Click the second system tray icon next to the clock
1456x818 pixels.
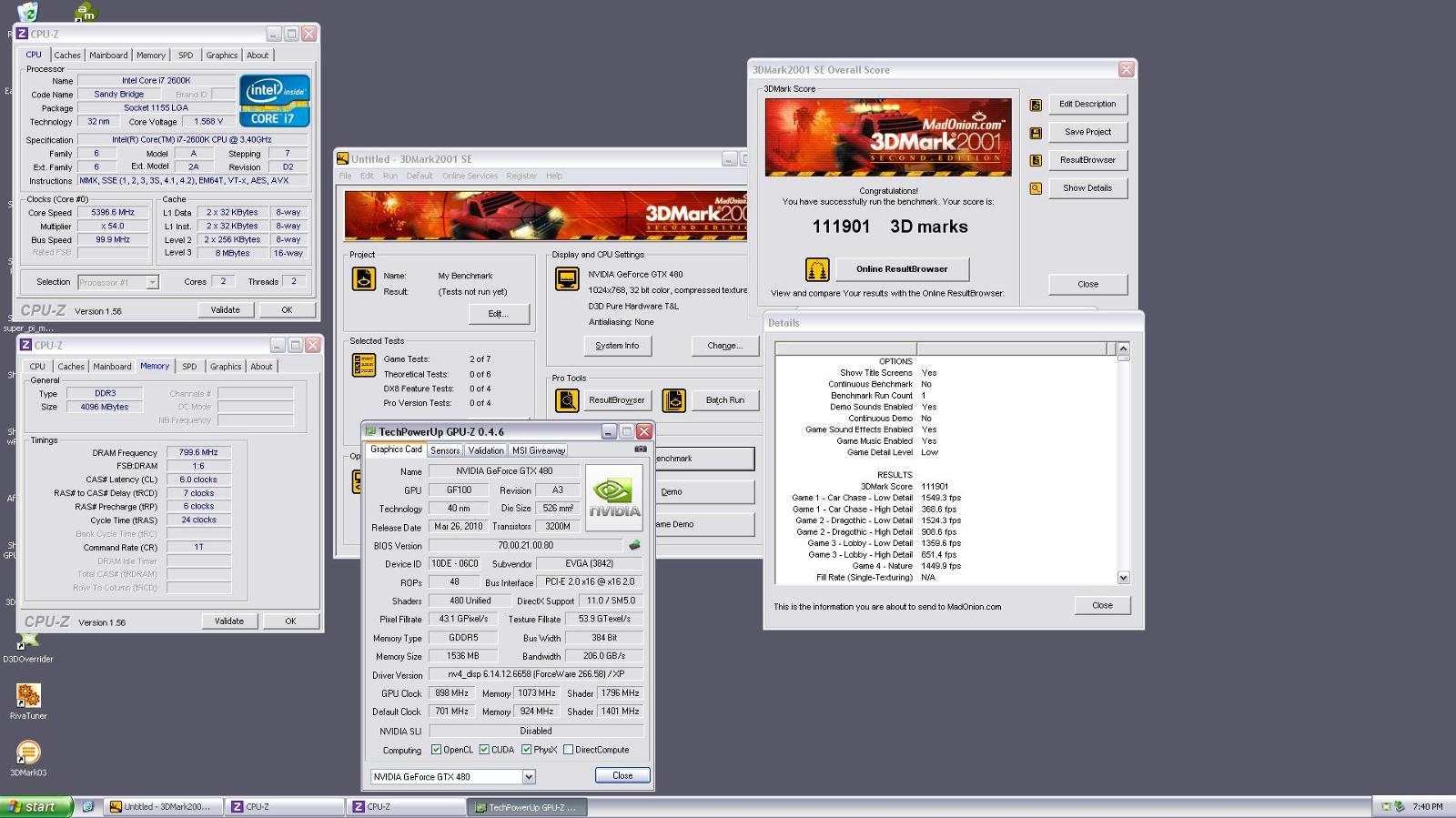coord(1400,807)
